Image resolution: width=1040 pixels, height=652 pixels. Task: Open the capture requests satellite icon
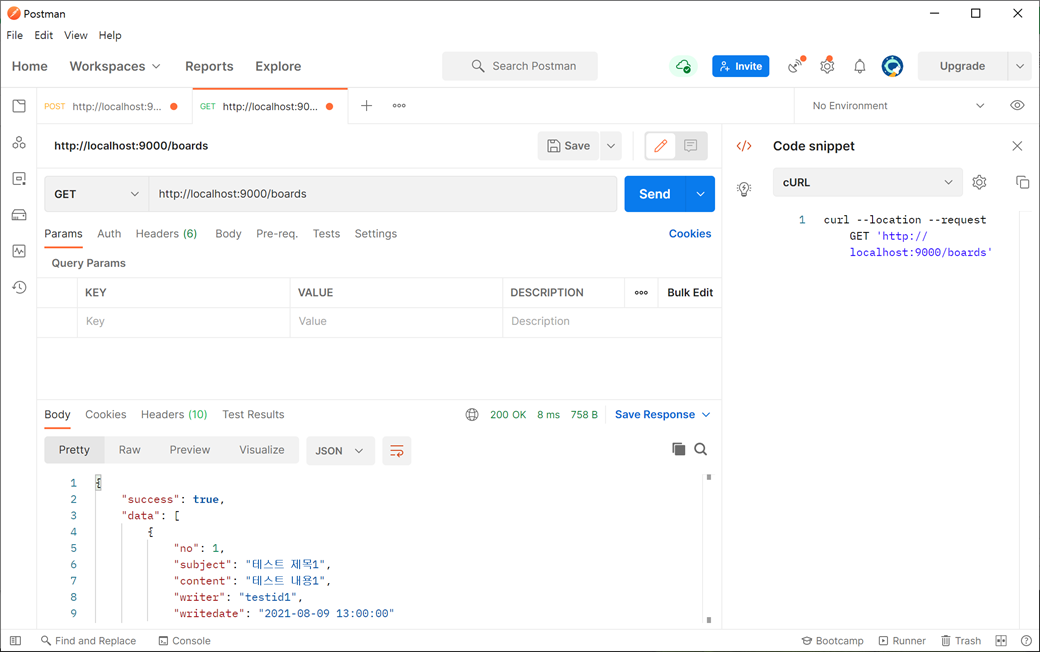[796, 66]
